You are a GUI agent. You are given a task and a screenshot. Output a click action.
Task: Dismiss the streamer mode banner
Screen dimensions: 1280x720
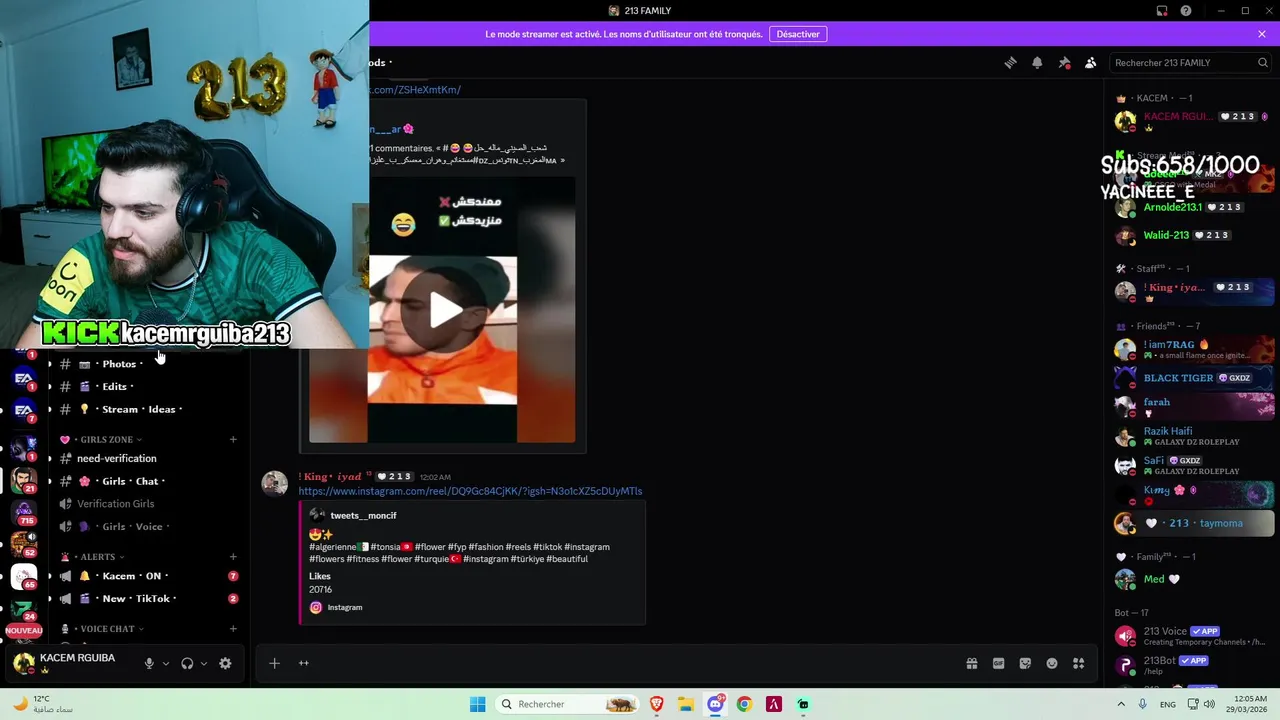pyautogui.click(x=1262, y=34)
